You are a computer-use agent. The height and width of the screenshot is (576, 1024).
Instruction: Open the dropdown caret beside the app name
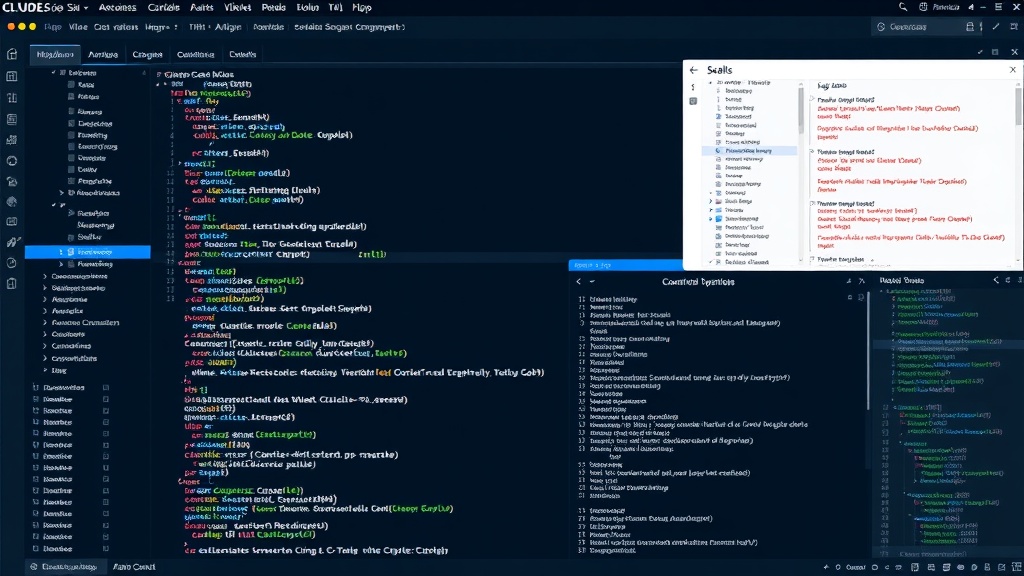tap(86, 8)
